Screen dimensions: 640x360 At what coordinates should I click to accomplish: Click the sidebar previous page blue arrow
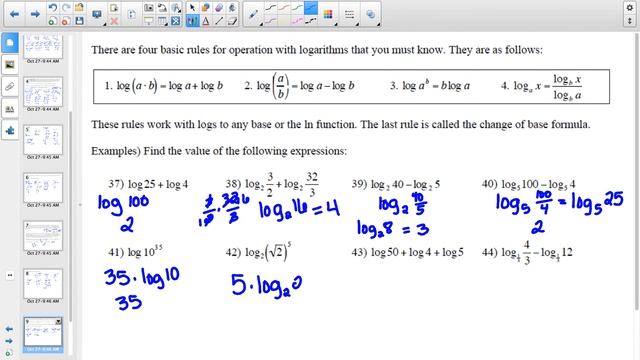[x=9, y=329]
